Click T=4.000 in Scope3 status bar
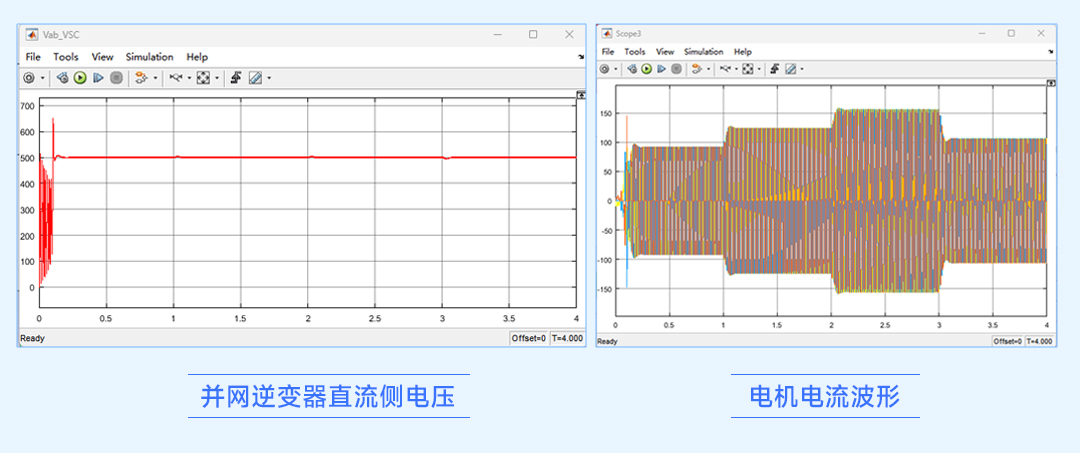 pyautogui.click(x=1041, y=341)
